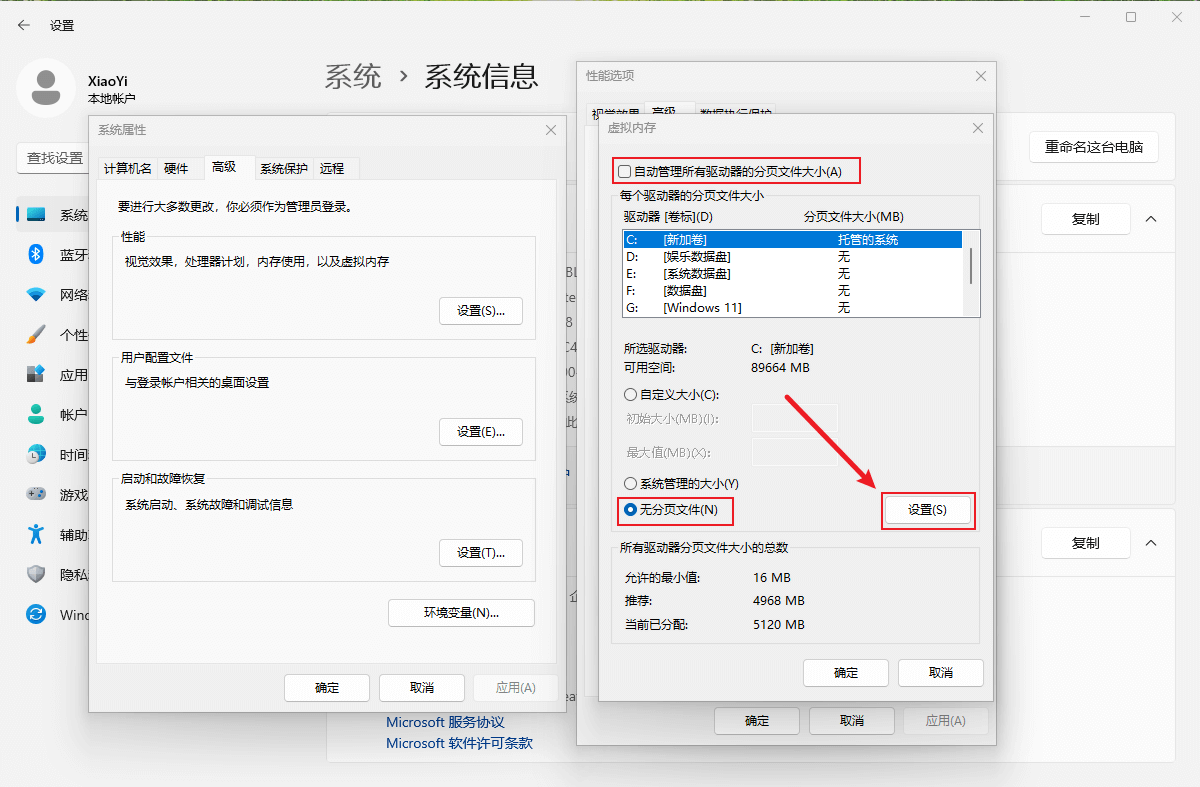Click the back arrow in the title bar
The image size is (1200, 787).
tap(22, 24)
